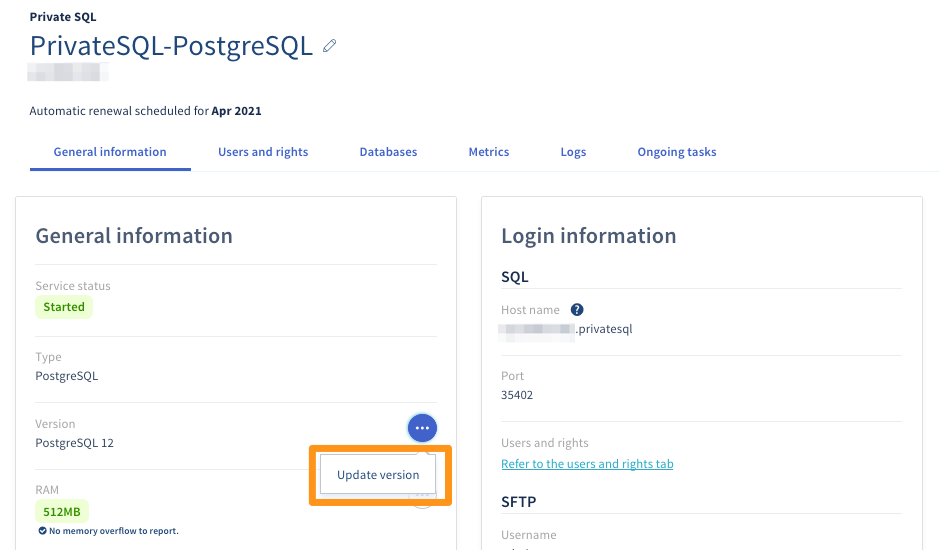Click the Apr 2021 automatic renewal date
The width and height of the screenshot is (940, 550).
click(236, 111)
